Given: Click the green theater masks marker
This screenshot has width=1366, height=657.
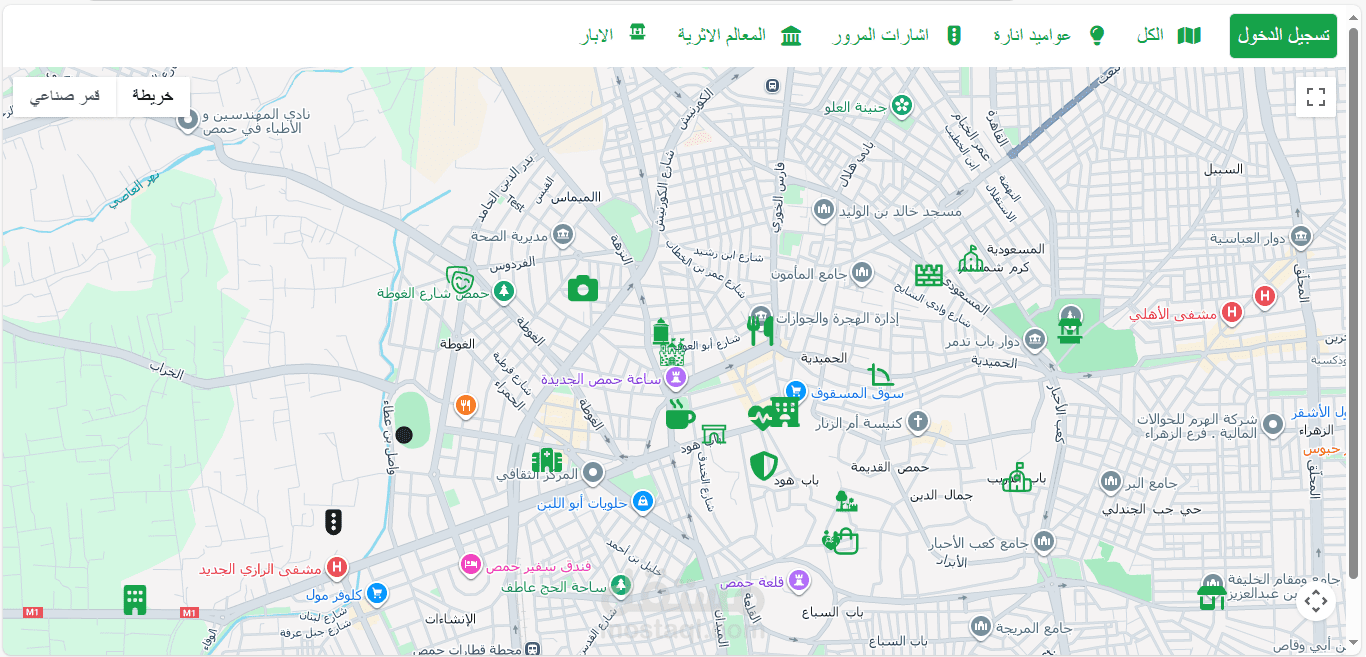Looking at the screenshot, I should click(x=459, y=279).
